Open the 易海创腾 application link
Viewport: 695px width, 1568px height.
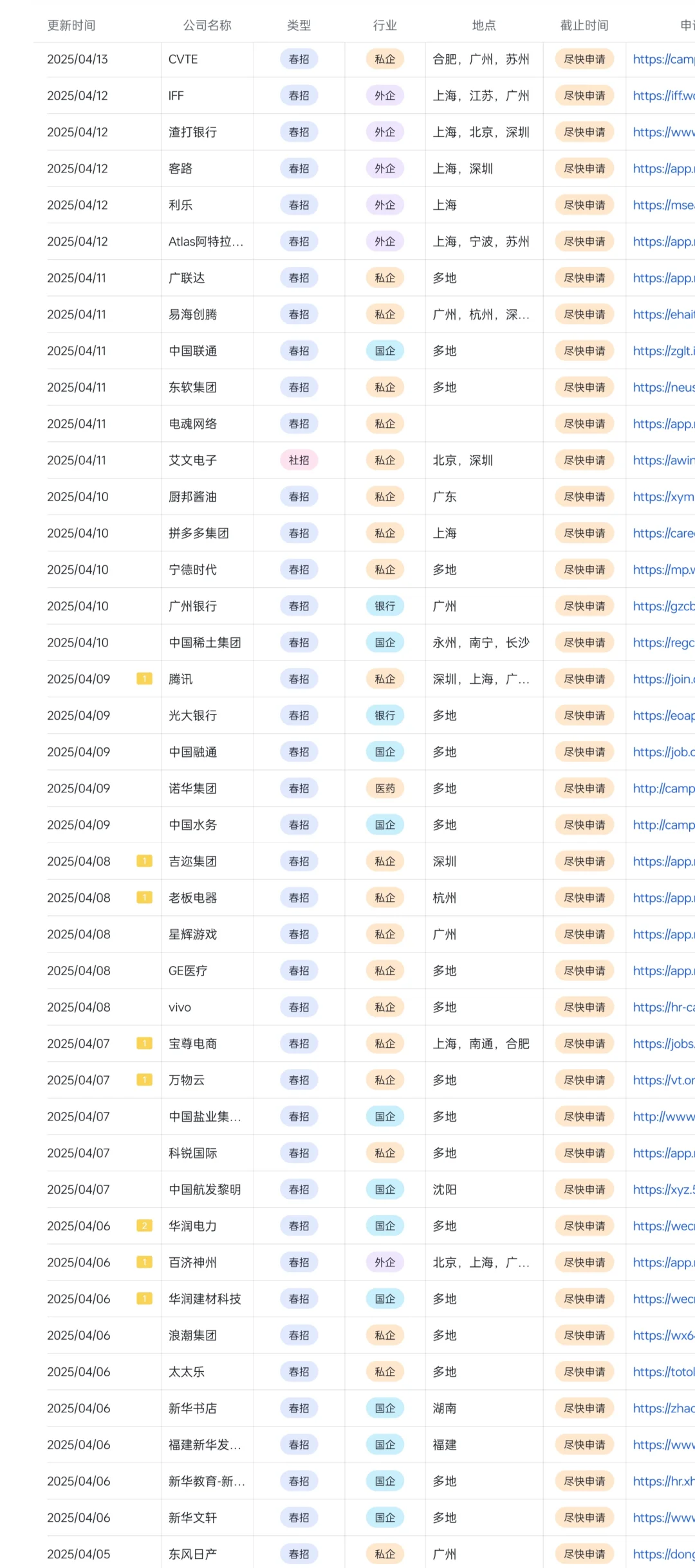663,315
